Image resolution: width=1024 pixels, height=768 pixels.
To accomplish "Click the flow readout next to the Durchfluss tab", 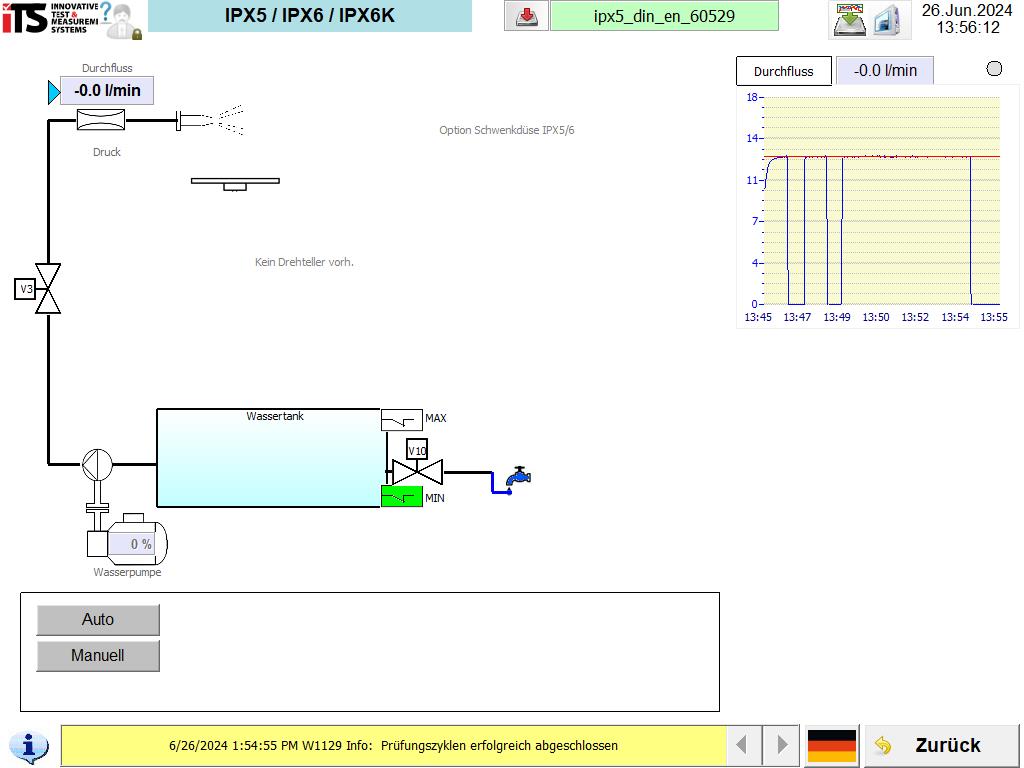I will (885, 71).
